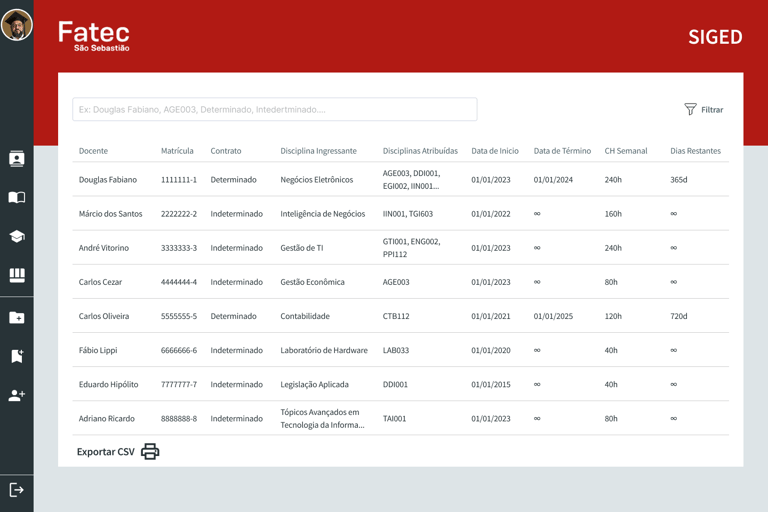Click Inteligência de Negócios discipline cell

[x=323, y=214]
